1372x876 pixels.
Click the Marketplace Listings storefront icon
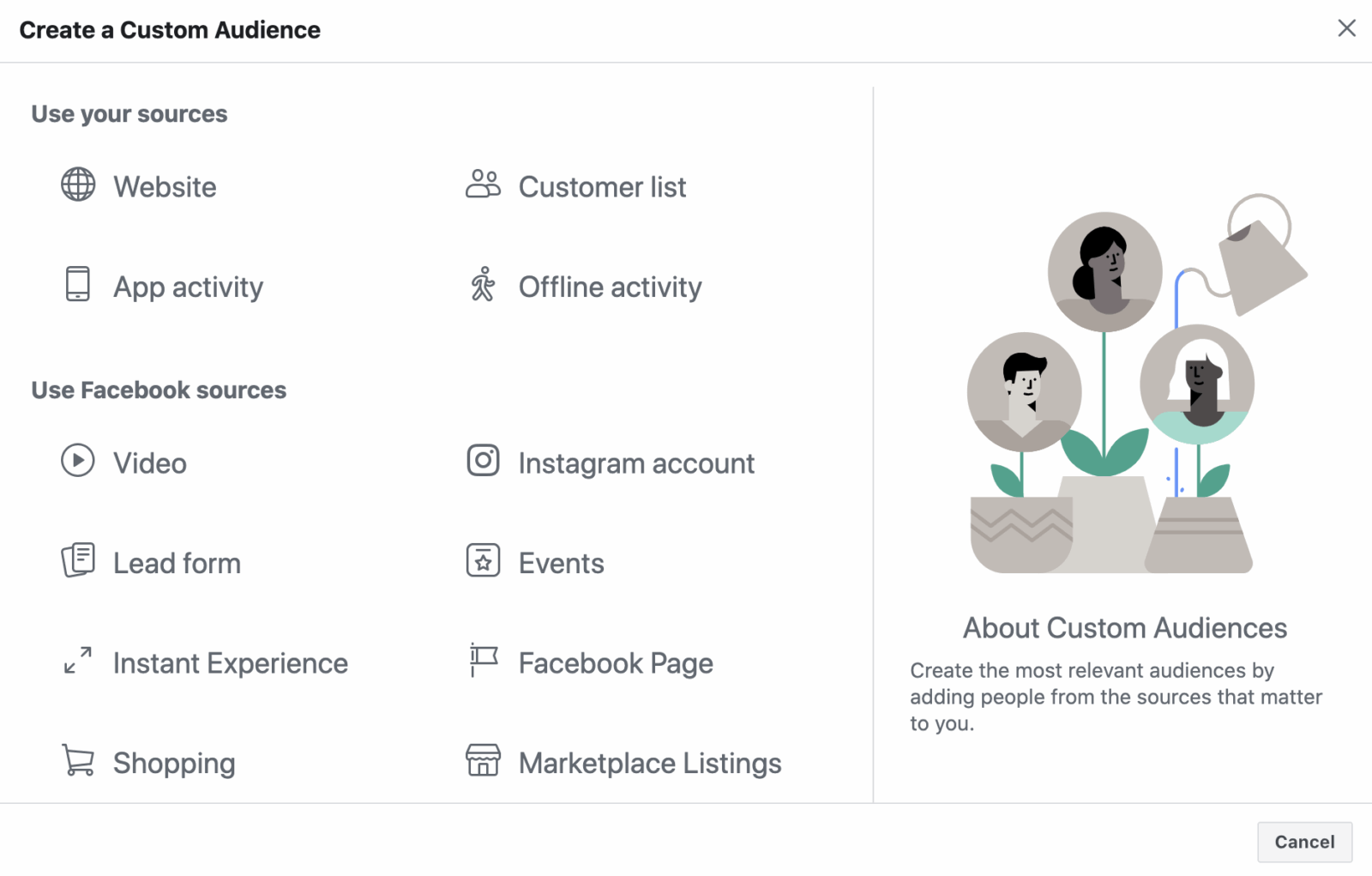pyautogui.click(x=484, y=760)
